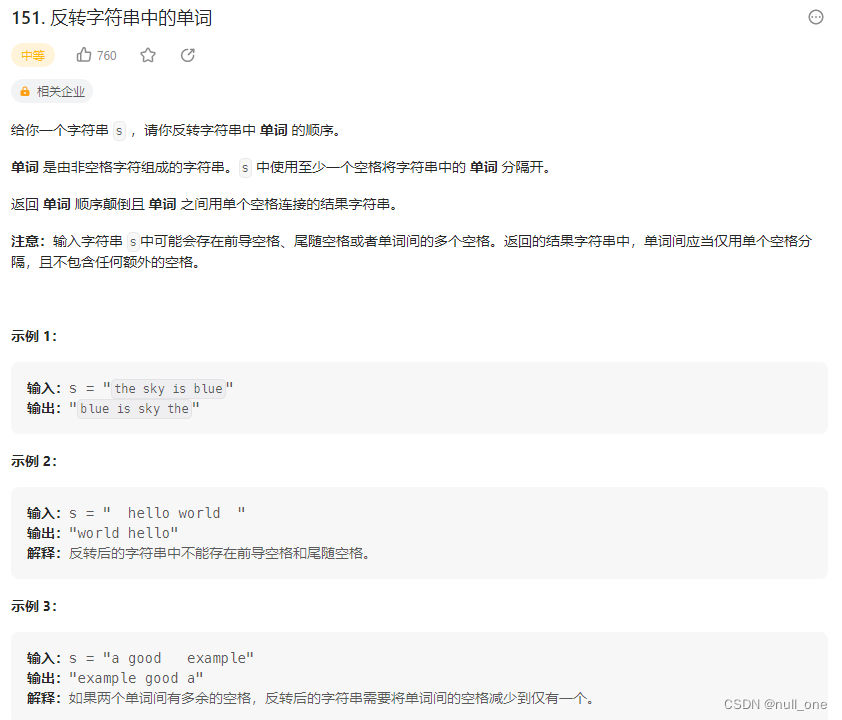Click the 示例 2 heading

tap(34, 461)
